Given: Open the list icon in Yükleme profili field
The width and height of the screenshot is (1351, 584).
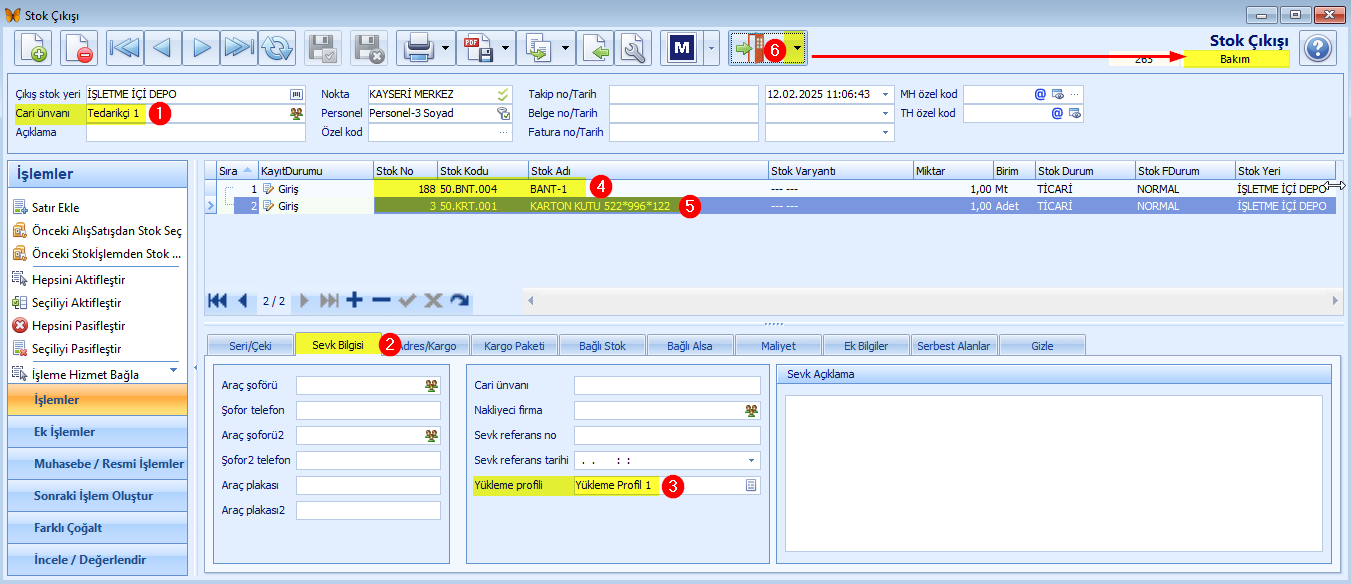Looking at the screenshot, I should [751, 485].
